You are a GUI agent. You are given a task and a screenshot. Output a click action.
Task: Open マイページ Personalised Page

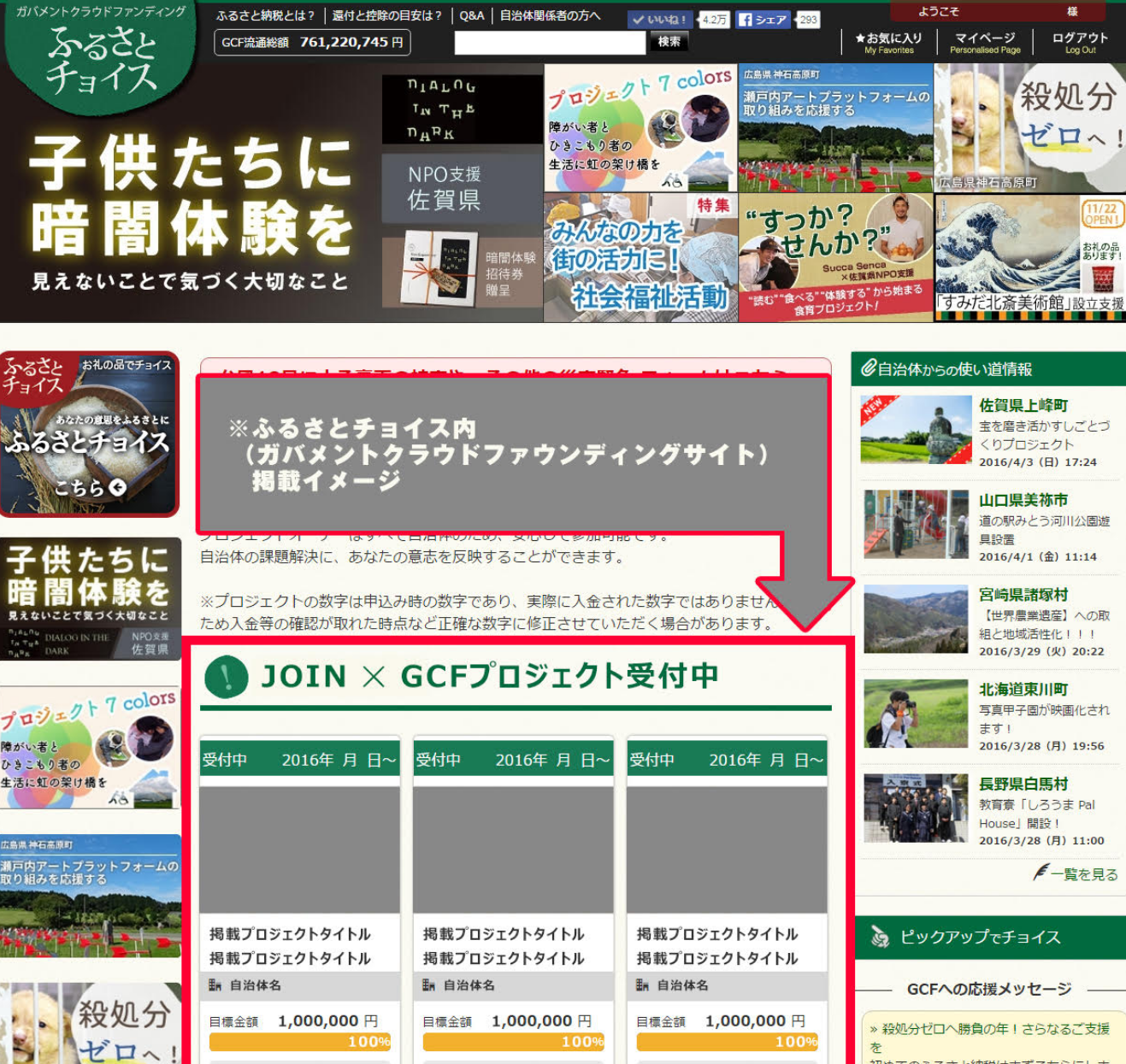click(x=985, y=43)
